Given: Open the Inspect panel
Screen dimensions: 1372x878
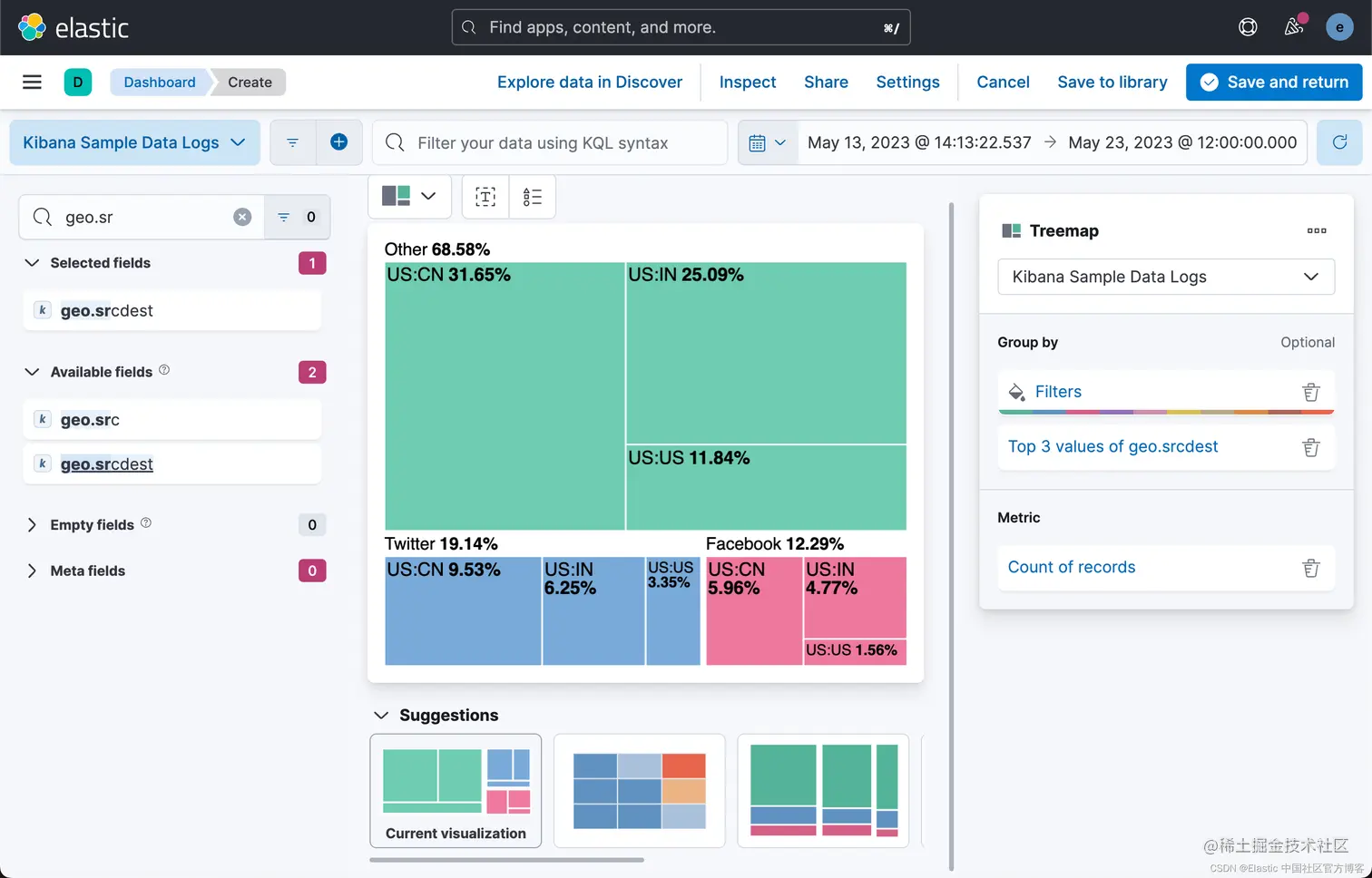Looking at the screenshot, I should (x=748, y=83).
